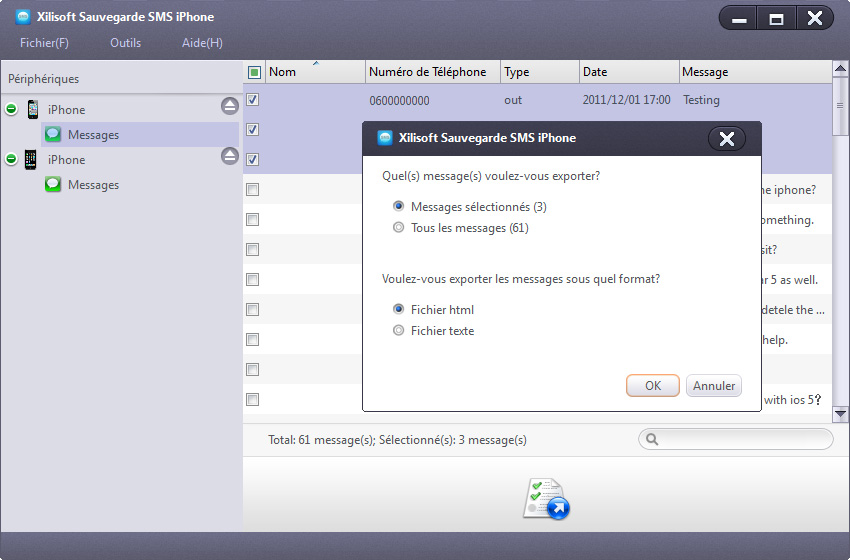The width and height of the screenshot is (850, 560).
Task: Maximize the main window
Action: point(776,19)
